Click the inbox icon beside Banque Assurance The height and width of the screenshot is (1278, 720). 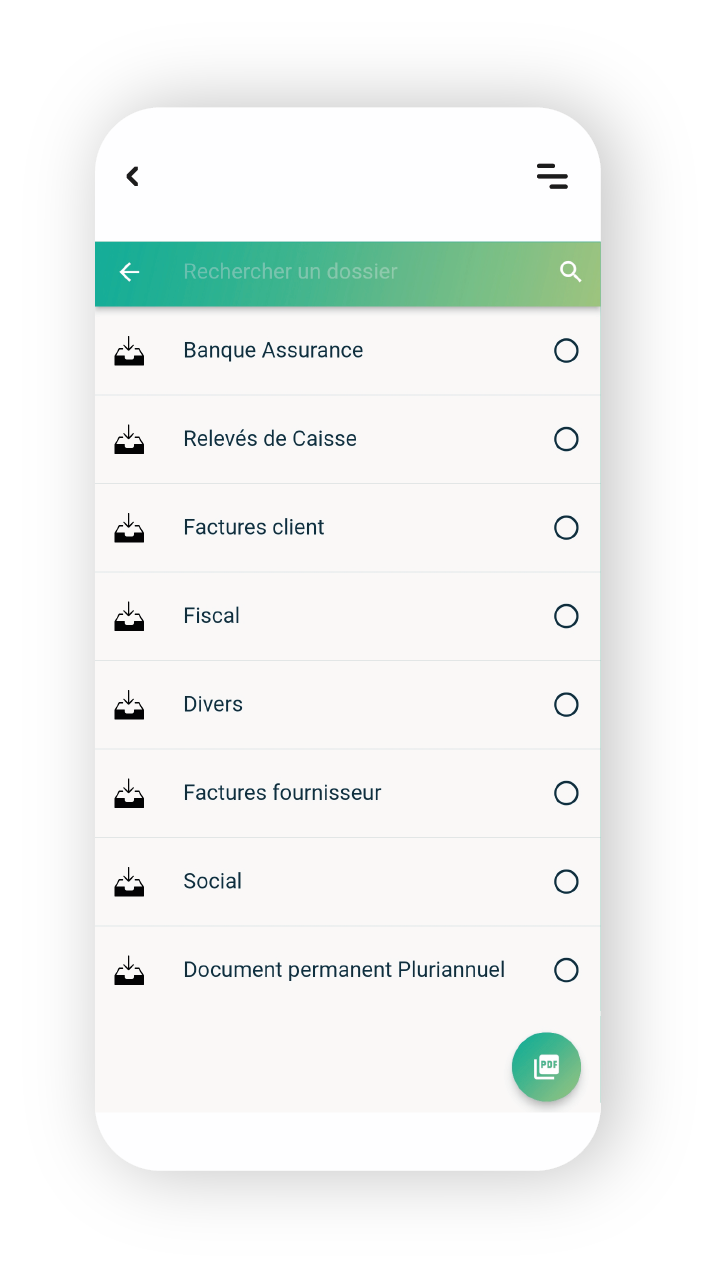[x=129, y=351]
